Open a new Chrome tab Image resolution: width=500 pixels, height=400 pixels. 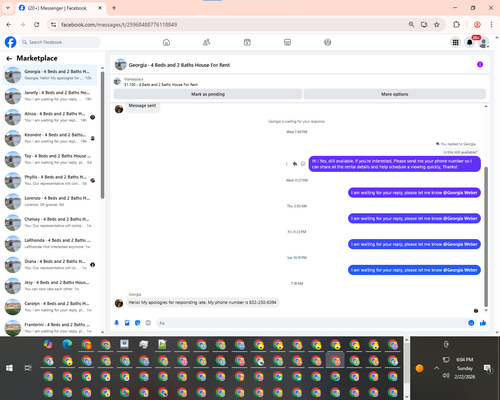tap(114, 8)
